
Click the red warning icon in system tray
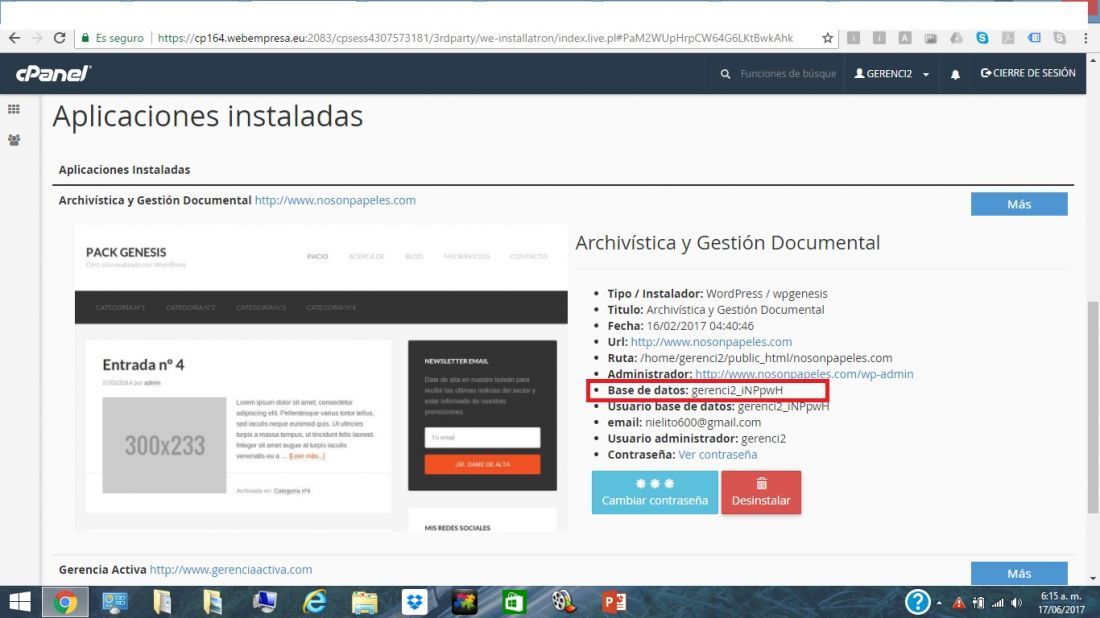click(958, 603)
